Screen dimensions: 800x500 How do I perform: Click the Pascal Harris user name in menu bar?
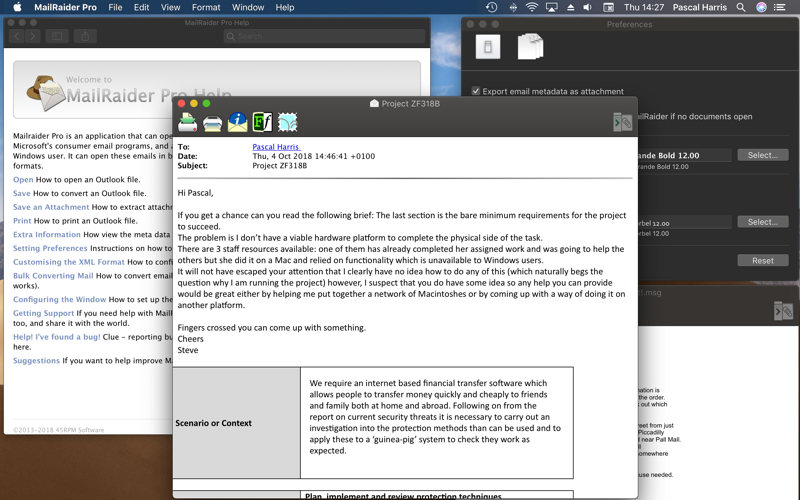pos(699,7)
